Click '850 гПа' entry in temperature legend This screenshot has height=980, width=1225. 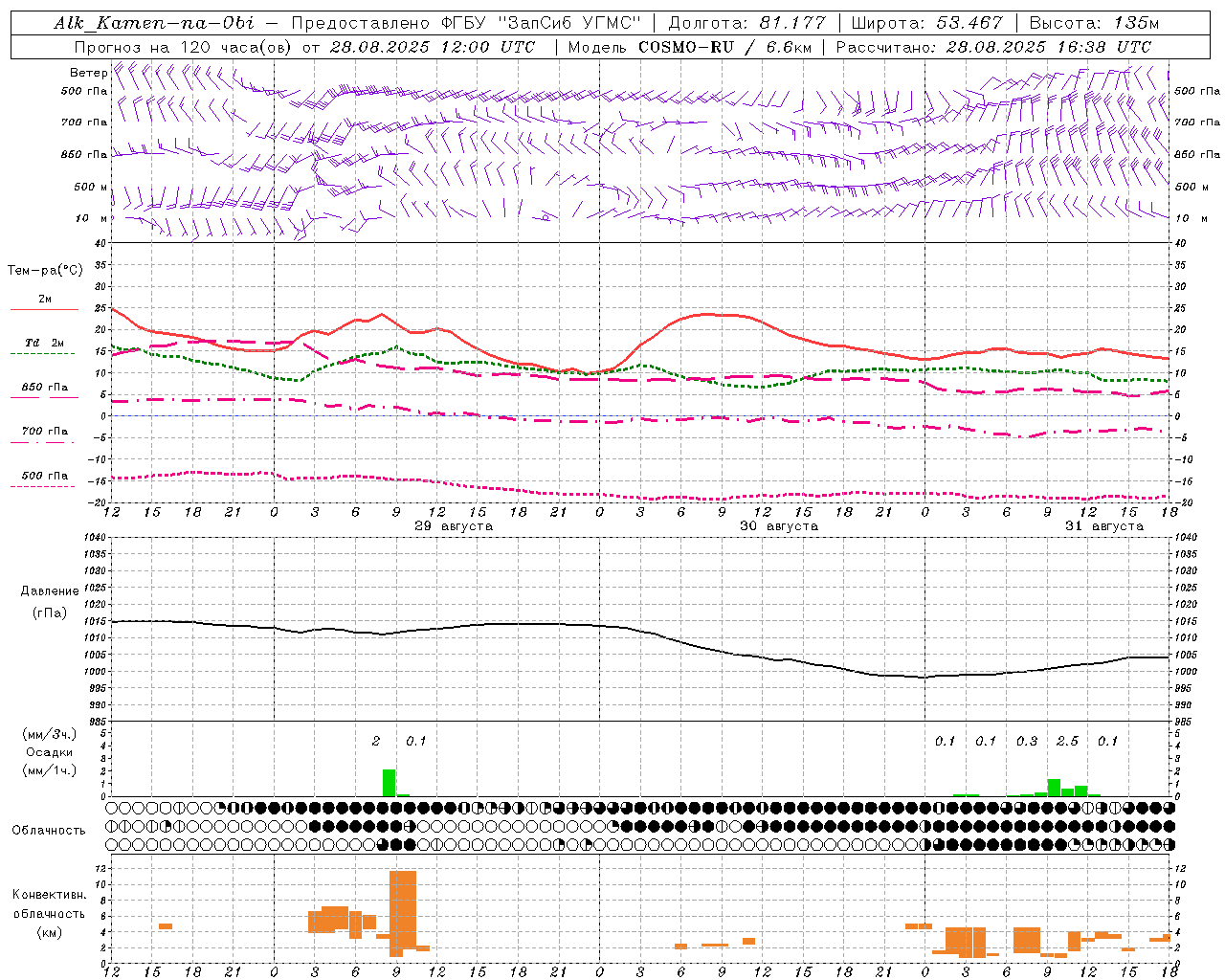(45, 388)
